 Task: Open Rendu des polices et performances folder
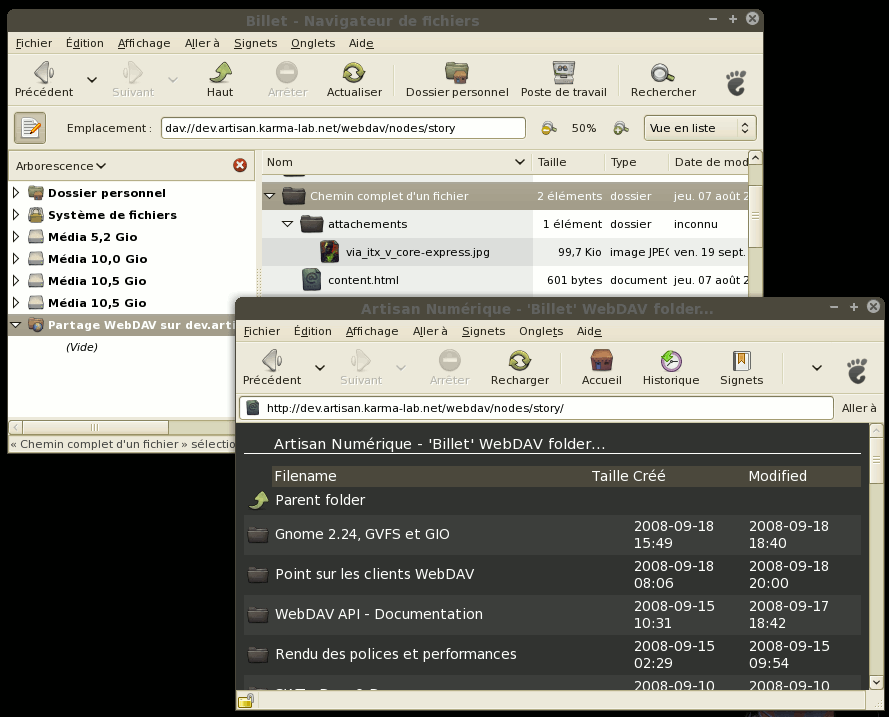coord(396,654)
